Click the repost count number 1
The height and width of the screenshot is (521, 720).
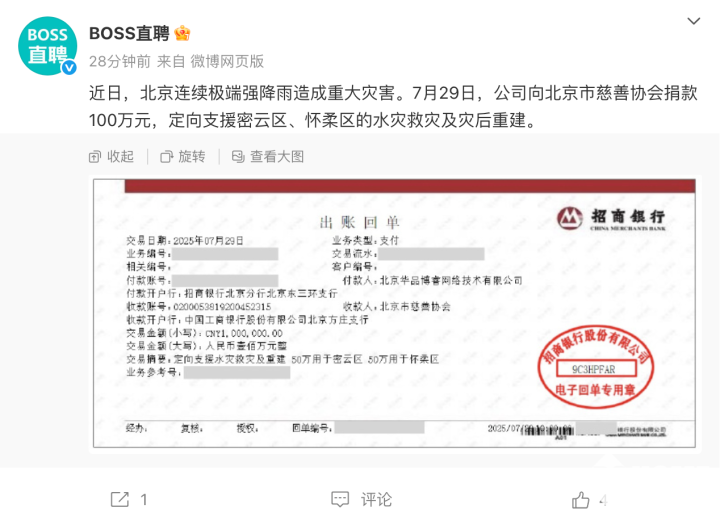click(x=144, y=499)
